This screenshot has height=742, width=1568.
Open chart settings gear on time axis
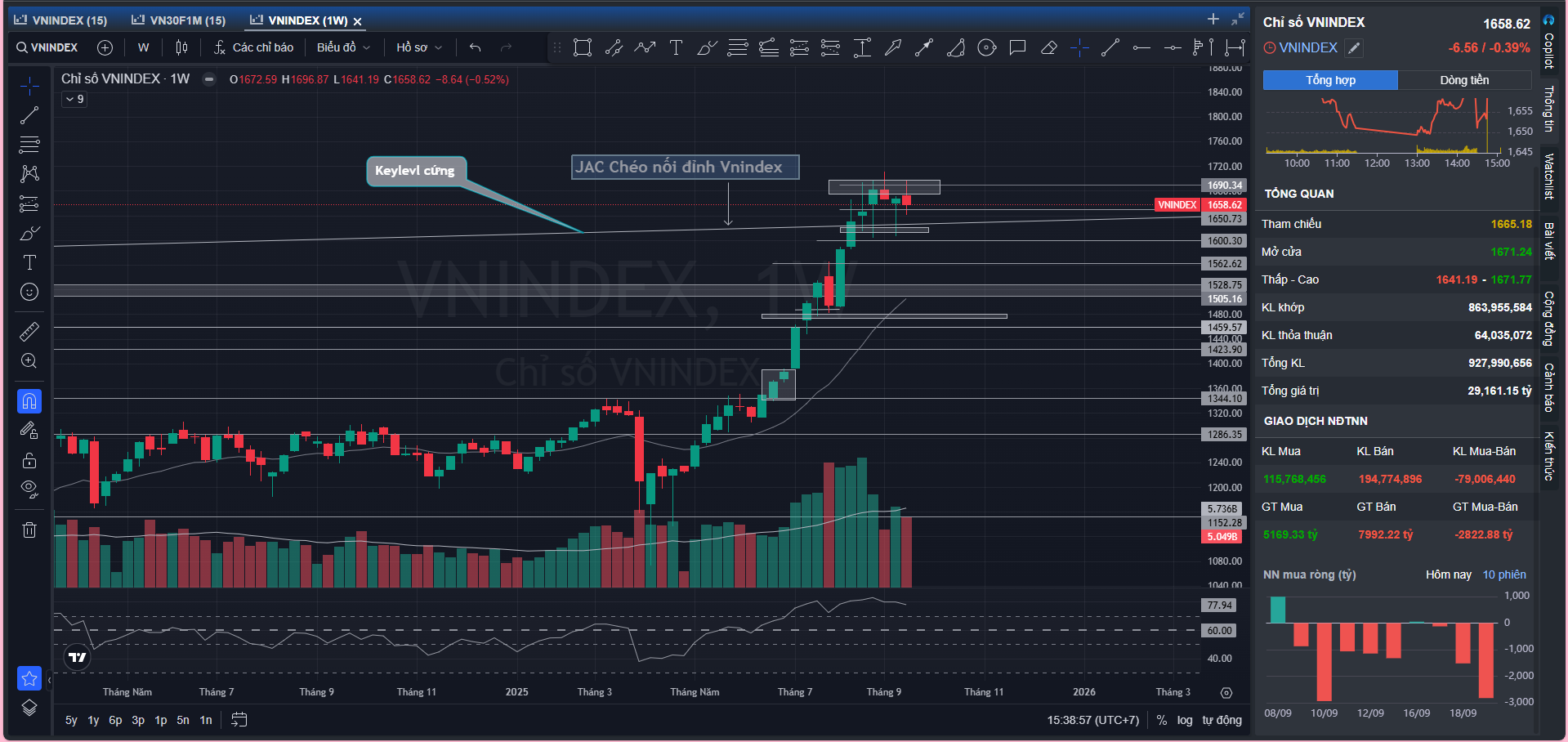pyautogui.click(x=1226, y=693)
